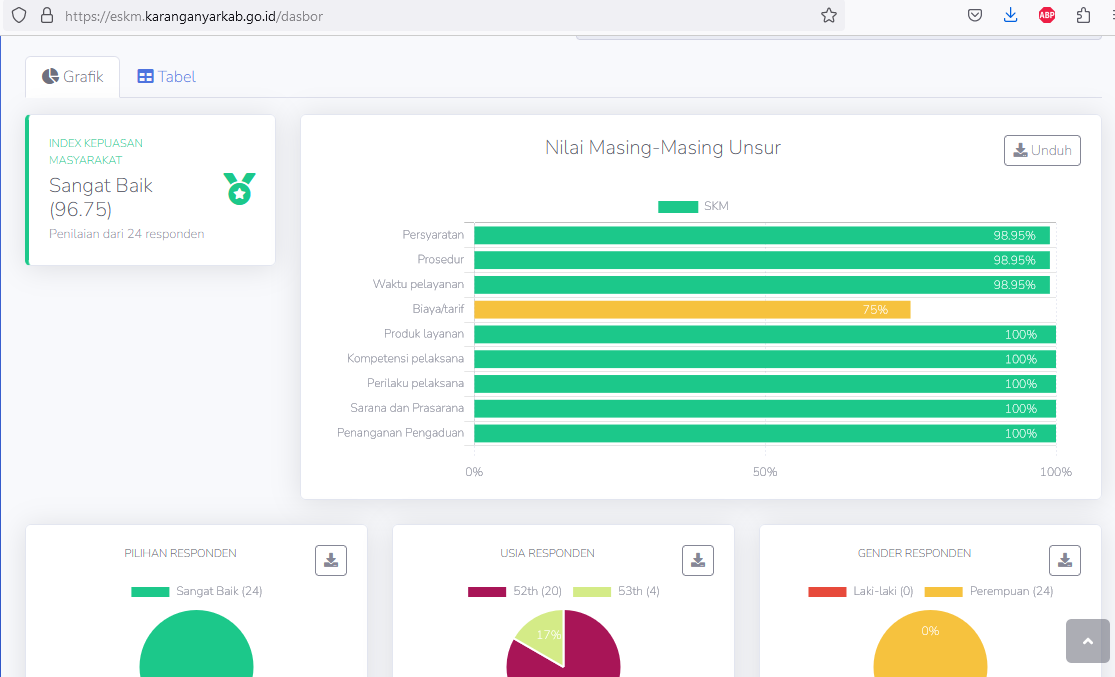The width and height of the screenshot is (1115, 677).
Task: Download the Pilihan Responden chart
Action: [x=331, y=560]
